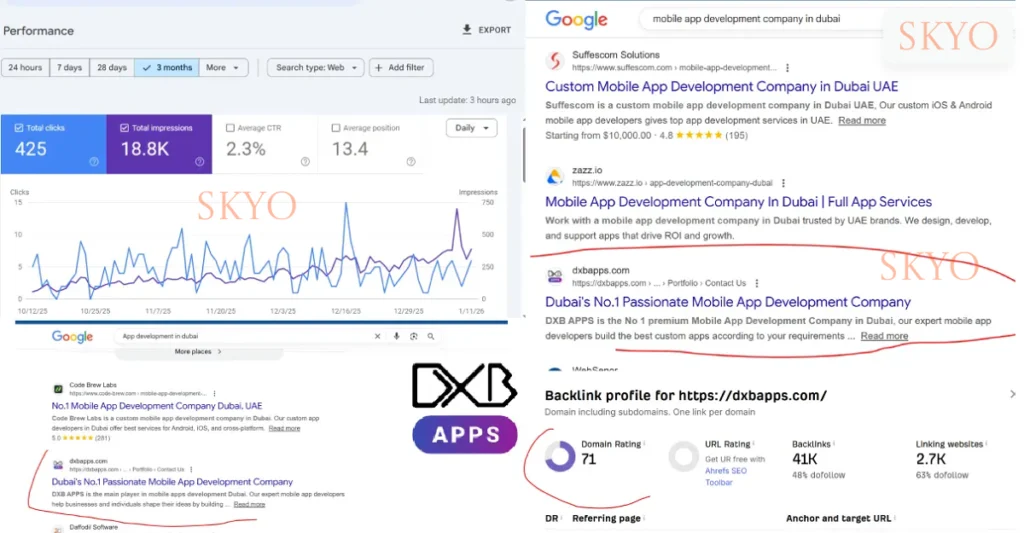This screenshot has height=533, width=1024.
Task: Click the Google Lens image search icon
Action: tap(413, 336)
